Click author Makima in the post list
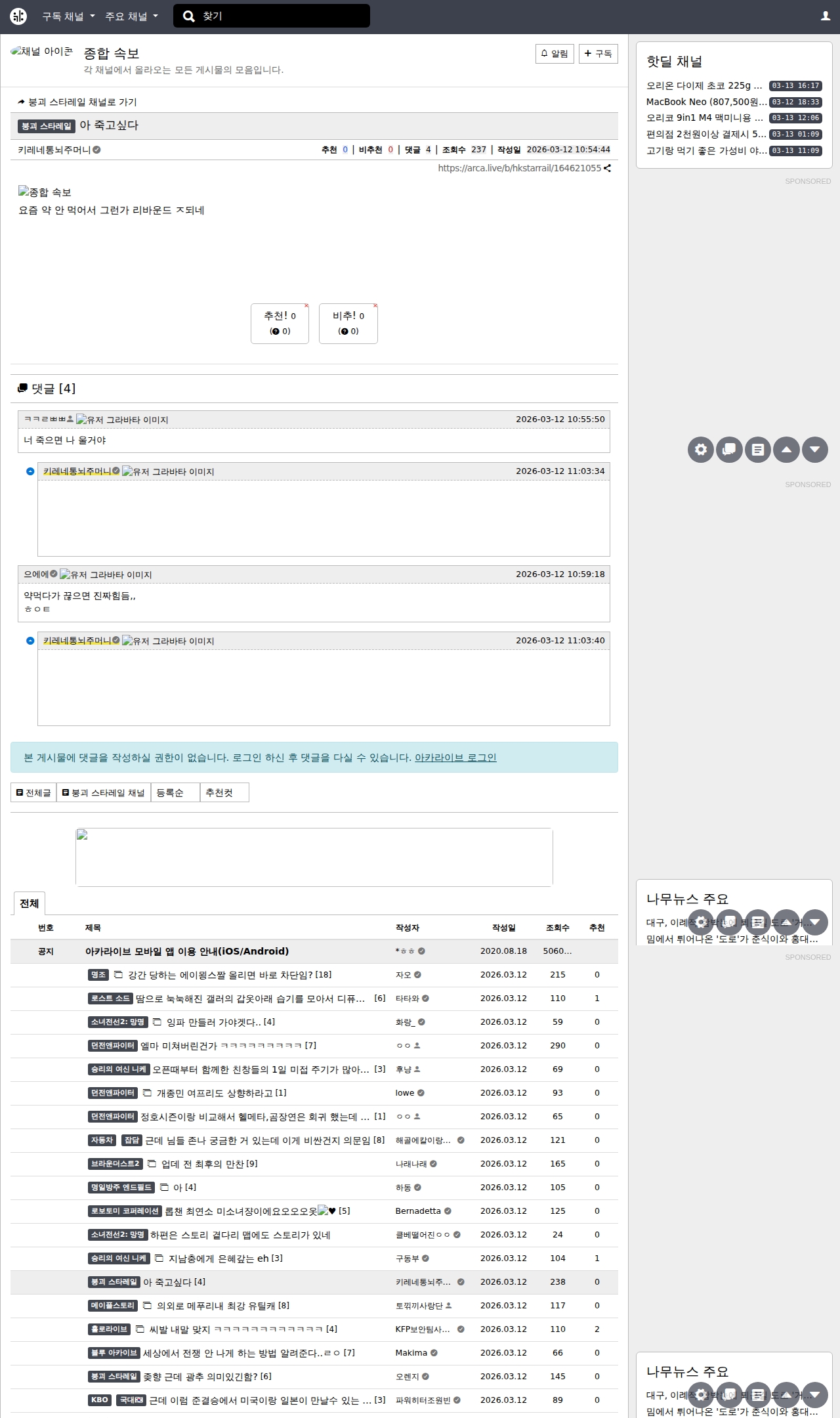840x1418 pixels. 411,1353
